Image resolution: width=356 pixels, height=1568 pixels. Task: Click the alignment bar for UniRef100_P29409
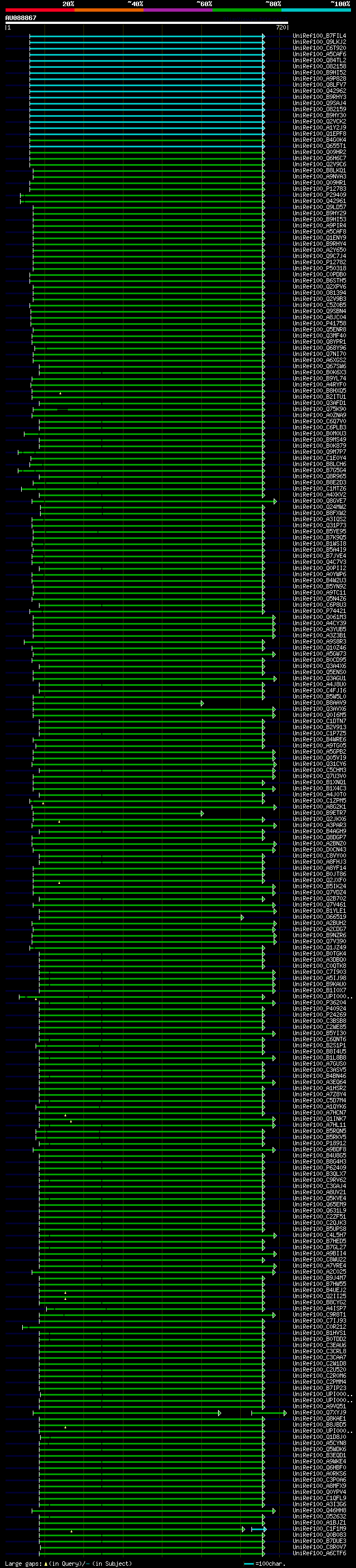[142, 195]
